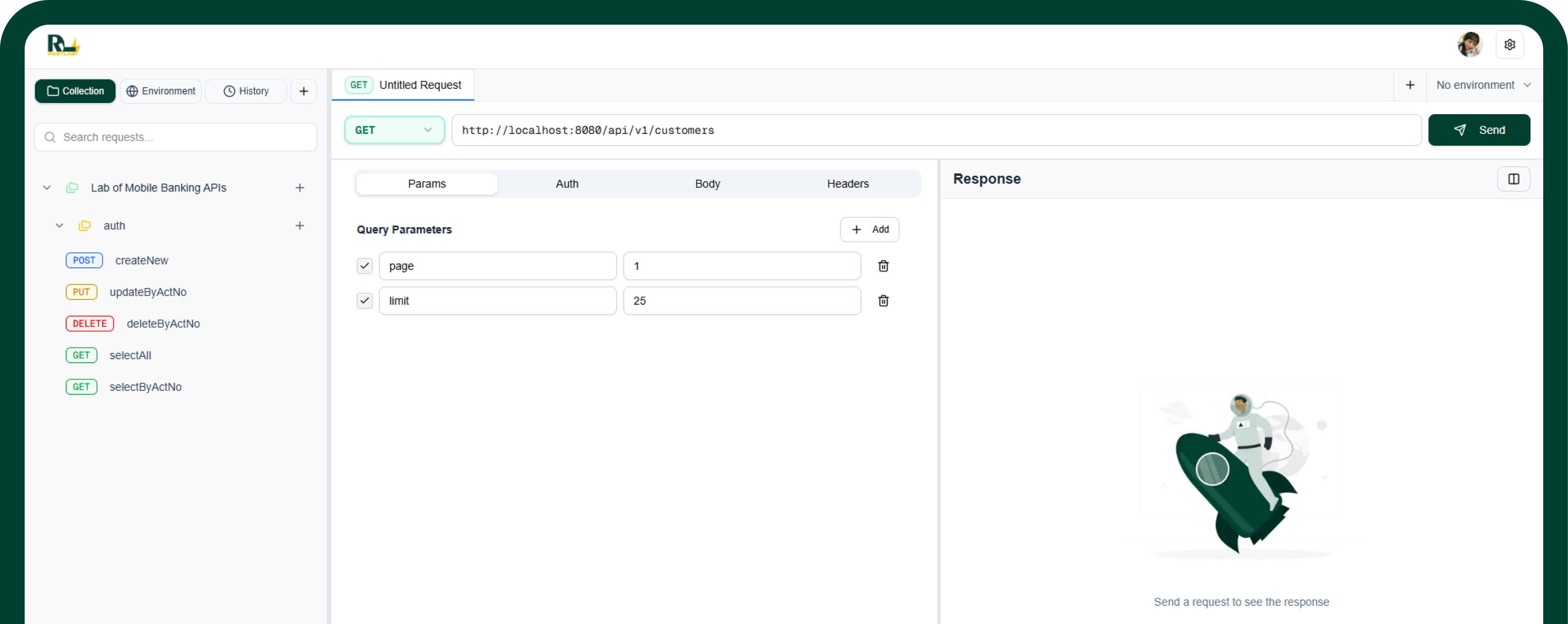
Task: Delete the page query parameter
Action: pos(883,266)
